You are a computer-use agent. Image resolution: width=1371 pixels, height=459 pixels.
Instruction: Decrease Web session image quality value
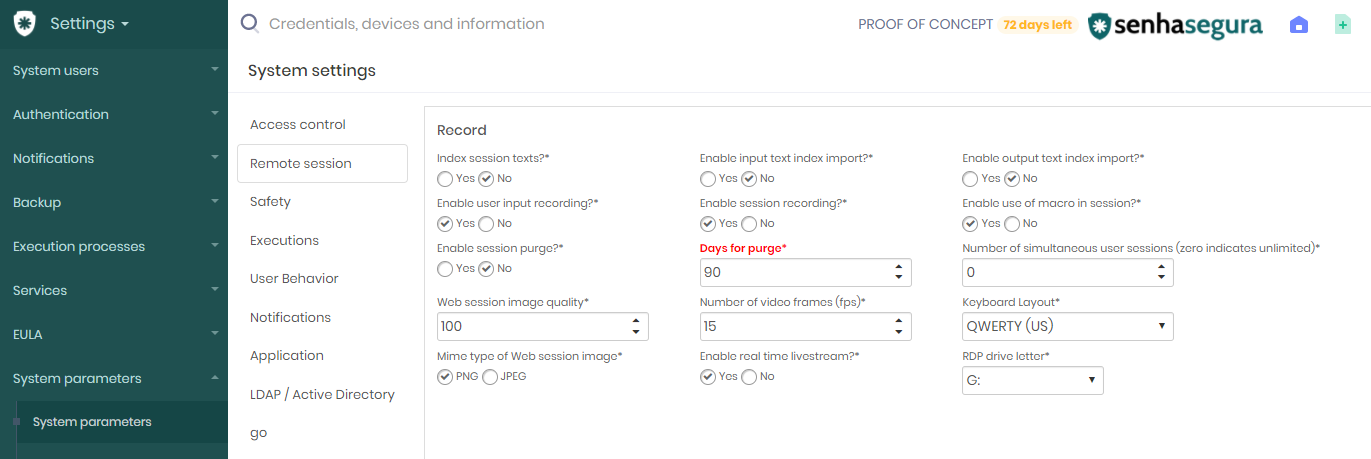tap(636, 332)
